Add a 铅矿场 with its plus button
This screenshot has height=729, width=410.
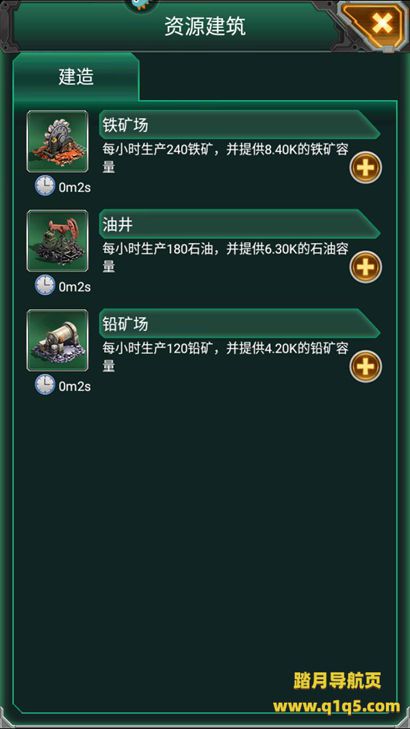366,366
